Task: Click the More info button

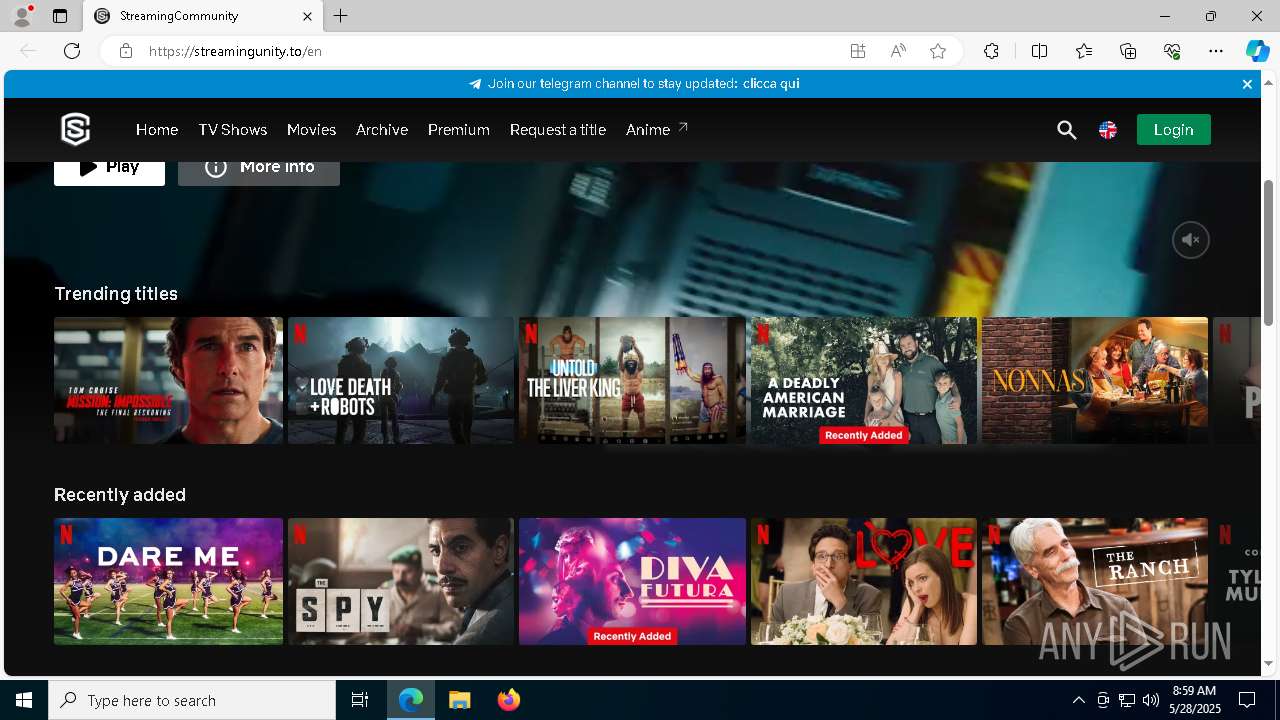Action: point(259,173)
